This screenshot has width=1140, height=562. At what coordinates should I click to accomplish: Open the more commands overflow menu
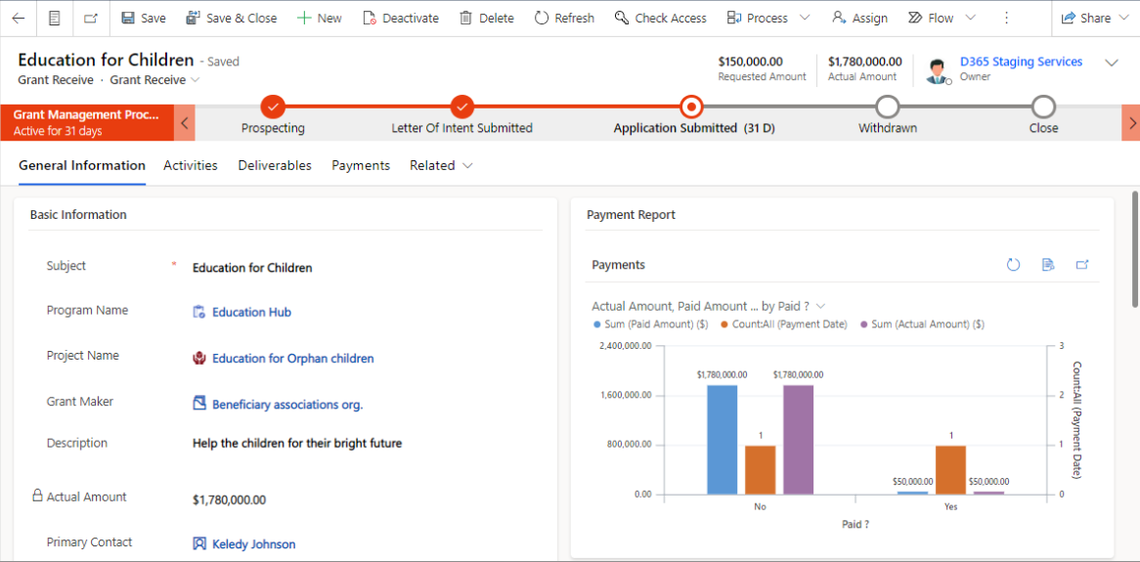click(1006, 18)
